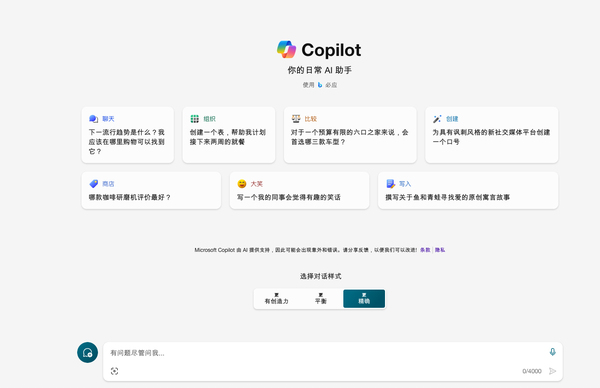Click the laughing emoji on 大笑 card
Image resolution: width=600 pixels, height=388 pixels.
[x=242, y=184]
